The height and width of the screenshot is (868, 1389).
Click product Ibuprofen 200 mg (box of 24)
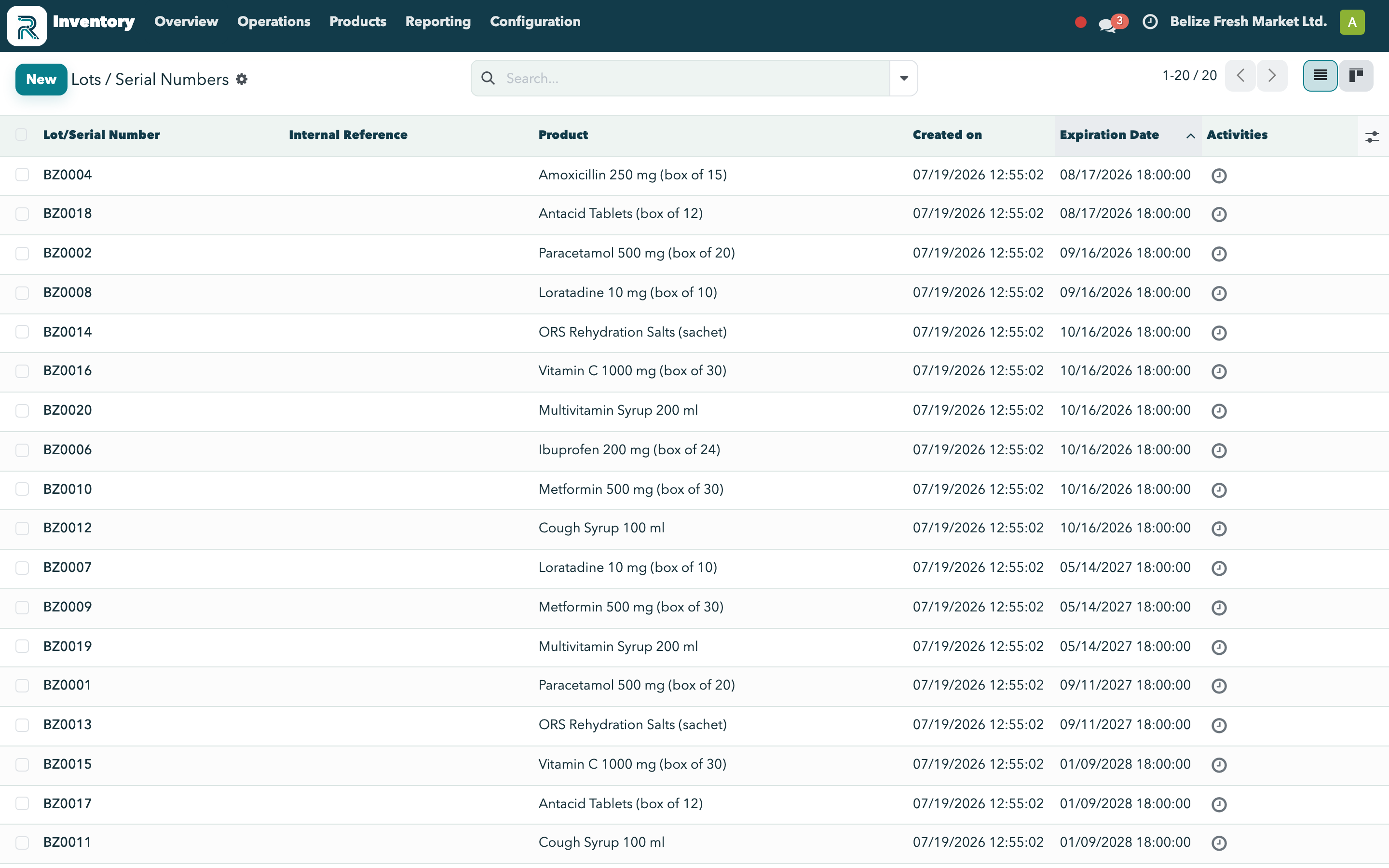pyautogui.click(x=629, y=450)
